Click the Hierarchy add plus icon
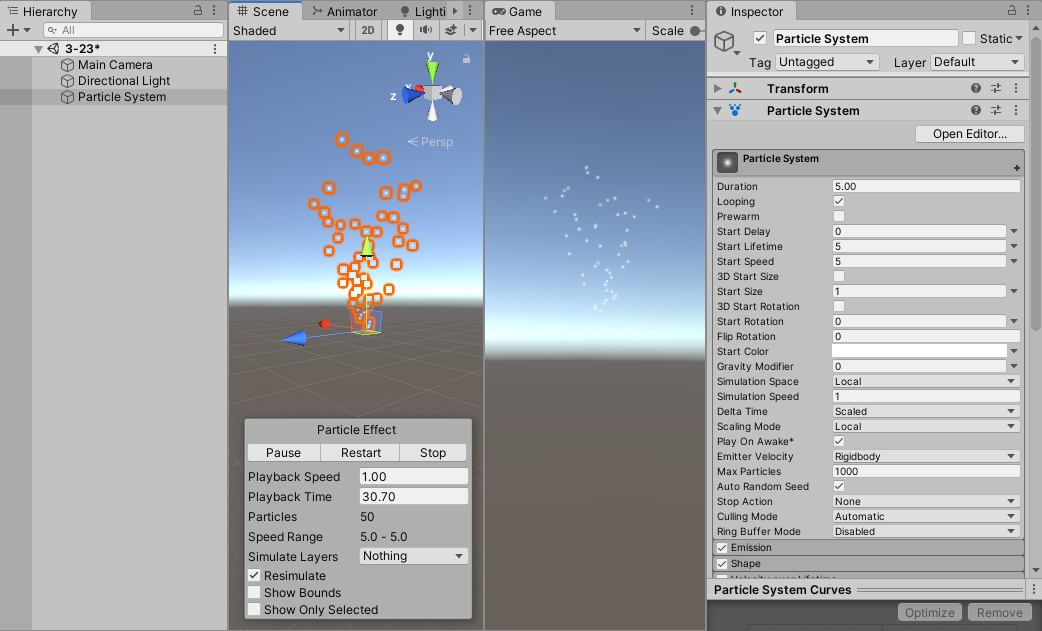 point(13,30)
